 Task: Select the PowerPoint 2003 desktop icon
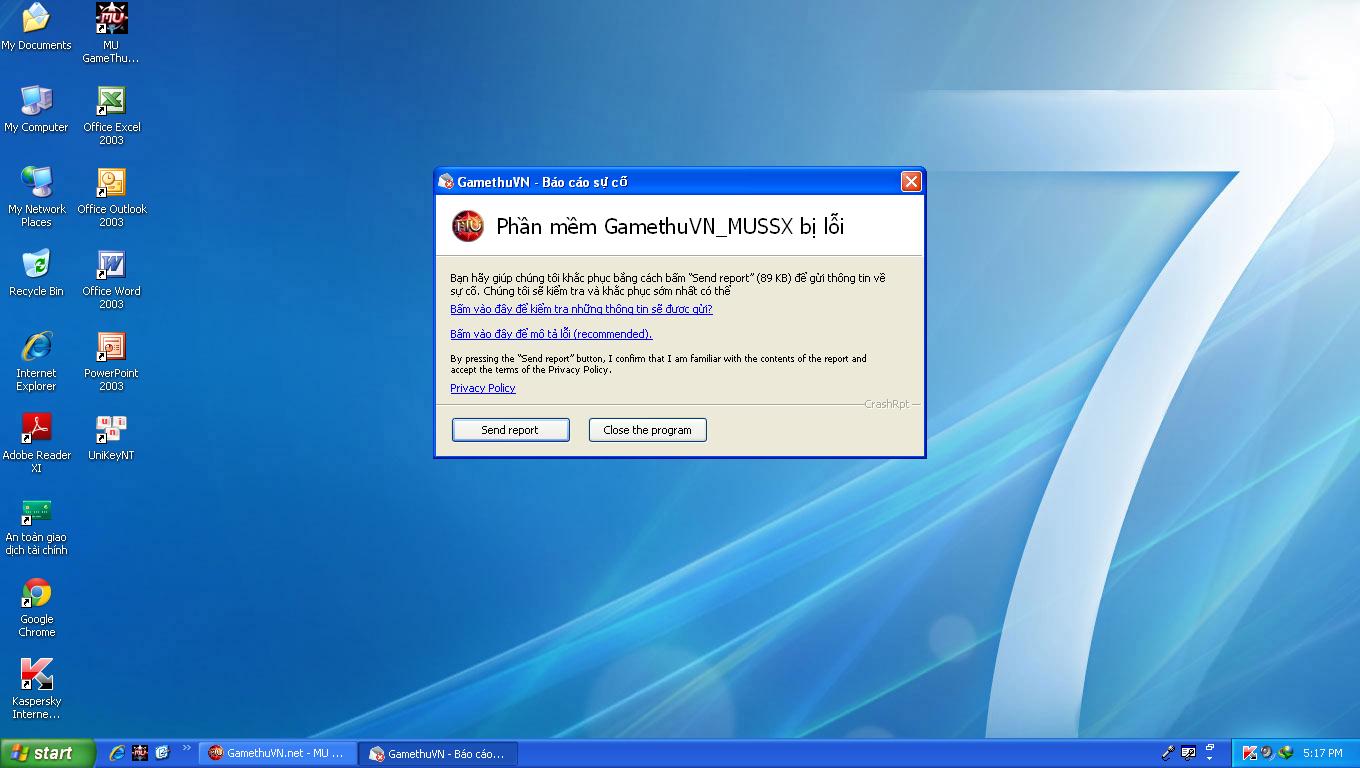(x=111, y=348)
